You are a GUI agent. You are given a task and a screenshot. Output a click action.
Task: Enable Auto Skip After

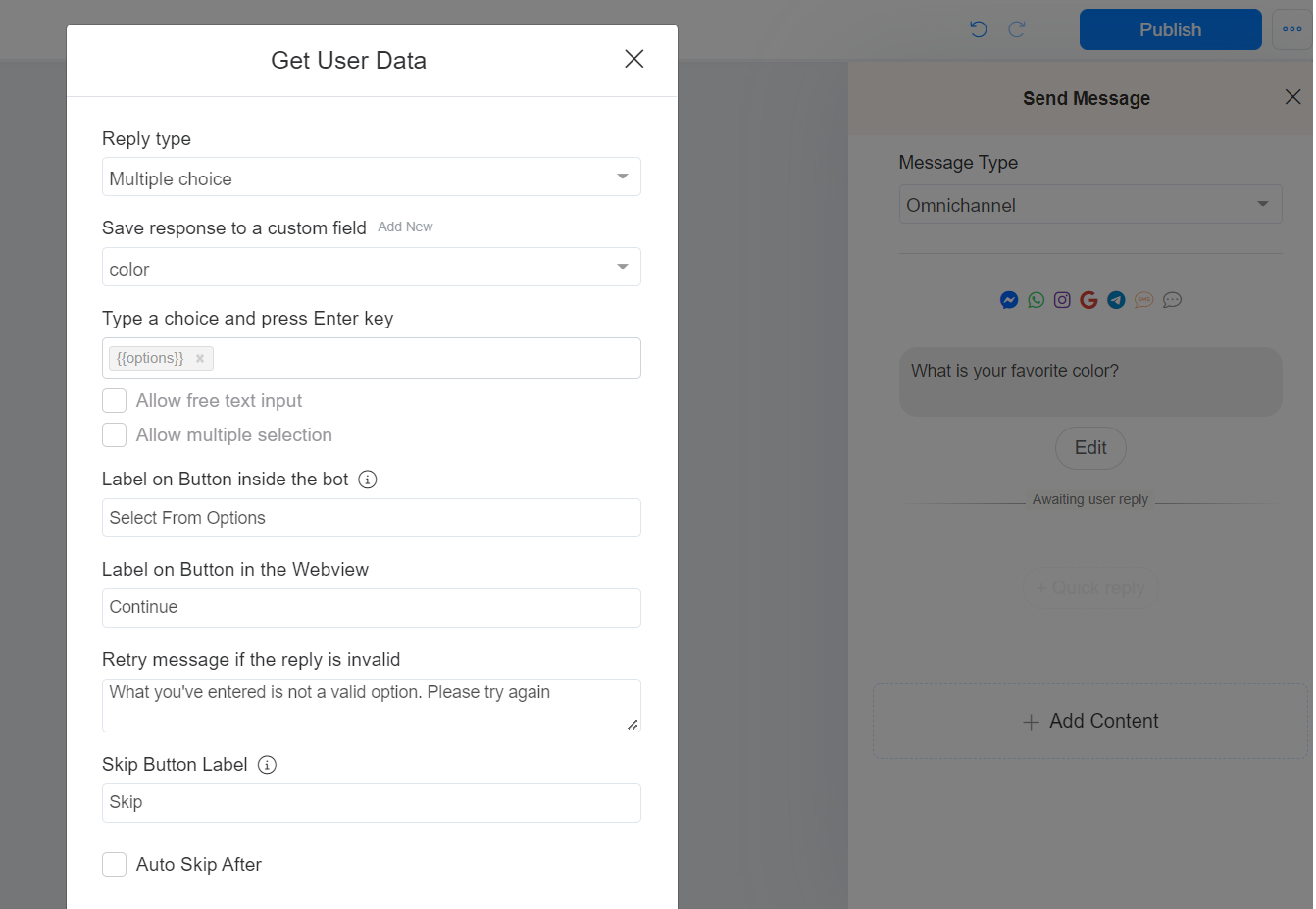point(114,864)
